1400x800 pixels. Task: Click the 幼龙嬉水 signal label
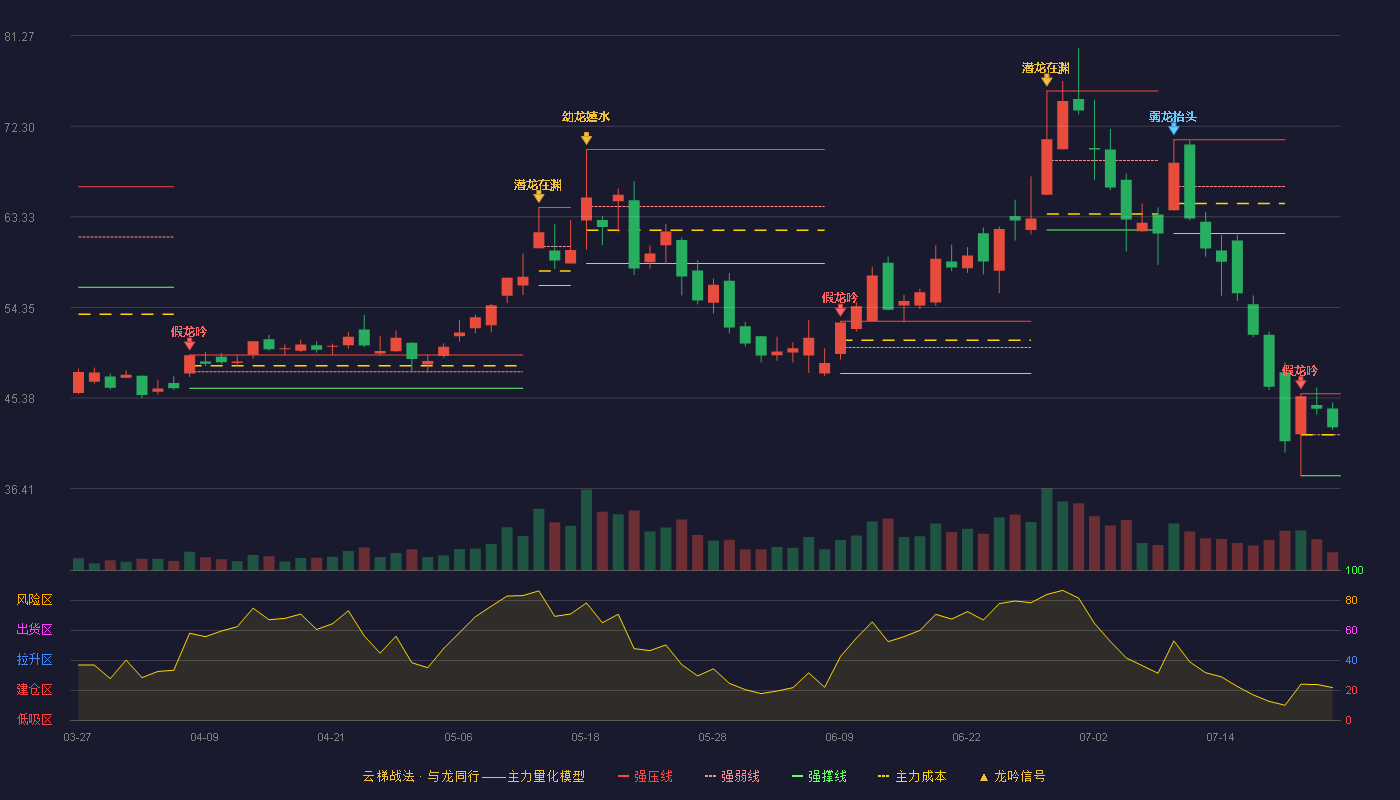(x=586, y=117)
